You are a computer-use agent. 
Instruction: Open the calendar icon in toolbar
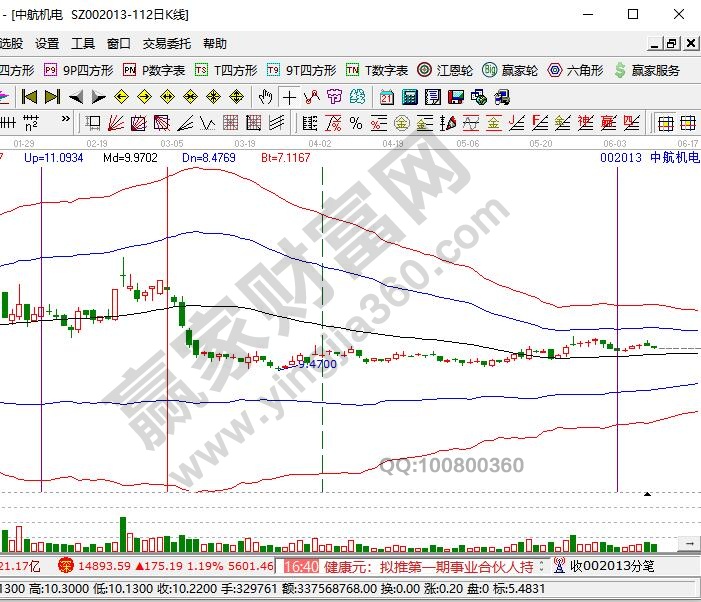[x=387, y=97]
